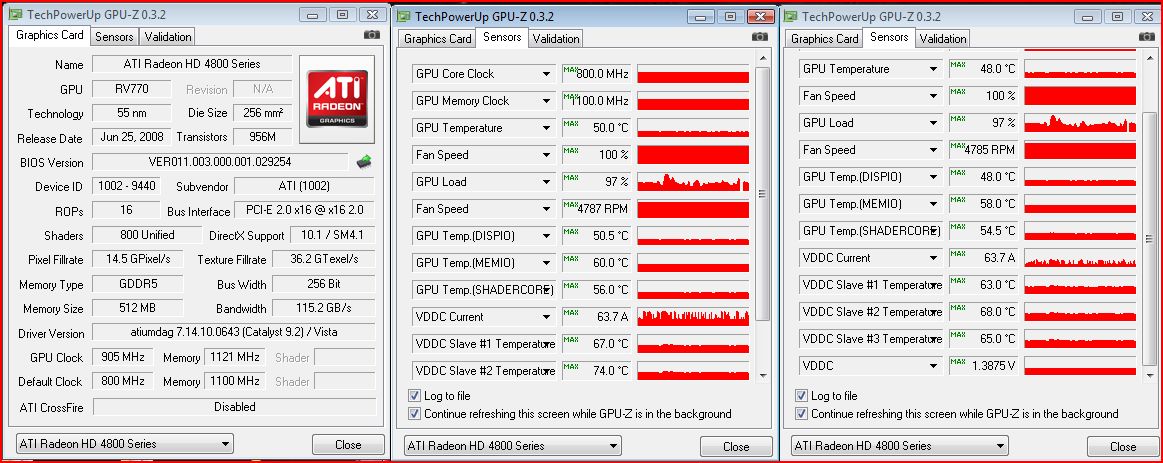Click the Shaders 800 Unified value
The width and height of the screenshot is (1163, 463).
click(147, 235)
